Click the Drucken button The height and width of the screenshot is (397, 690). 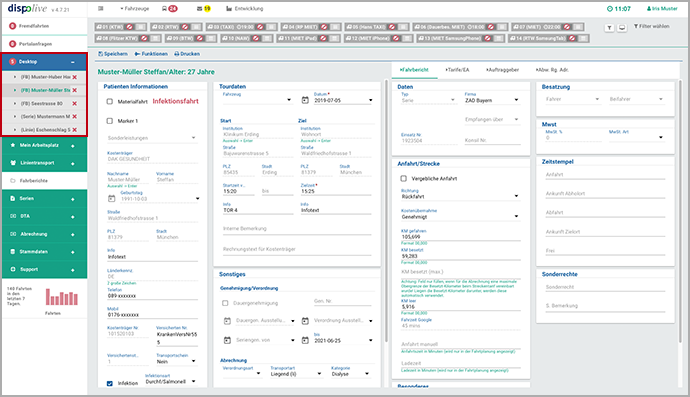pos(187,54)
